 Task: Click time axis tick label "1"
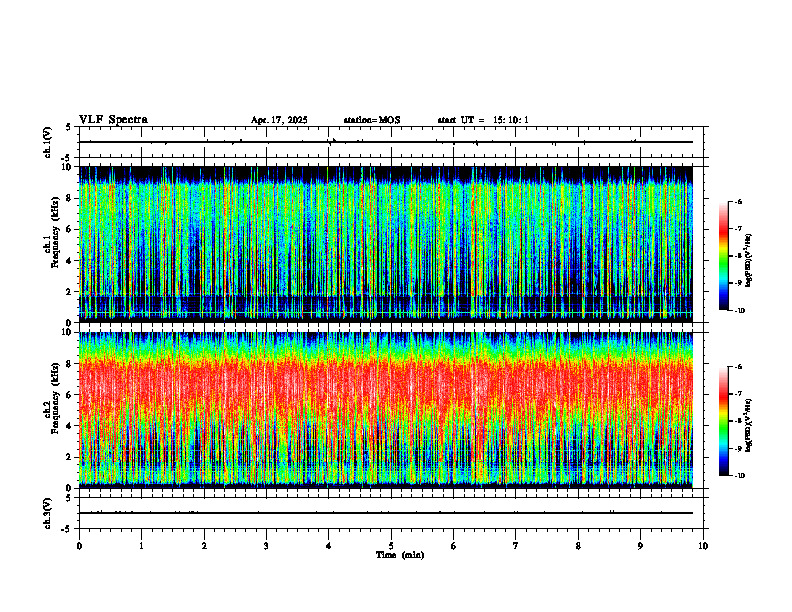pos(142,546)
